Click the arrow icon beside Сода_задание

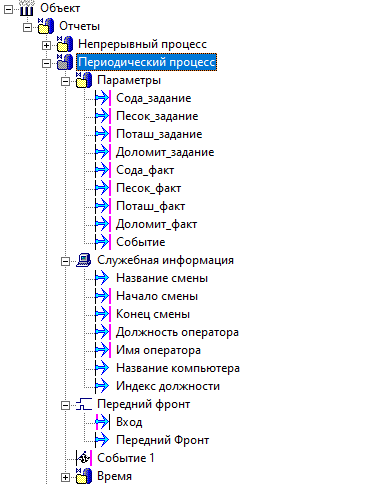click(x=103, y=98)
